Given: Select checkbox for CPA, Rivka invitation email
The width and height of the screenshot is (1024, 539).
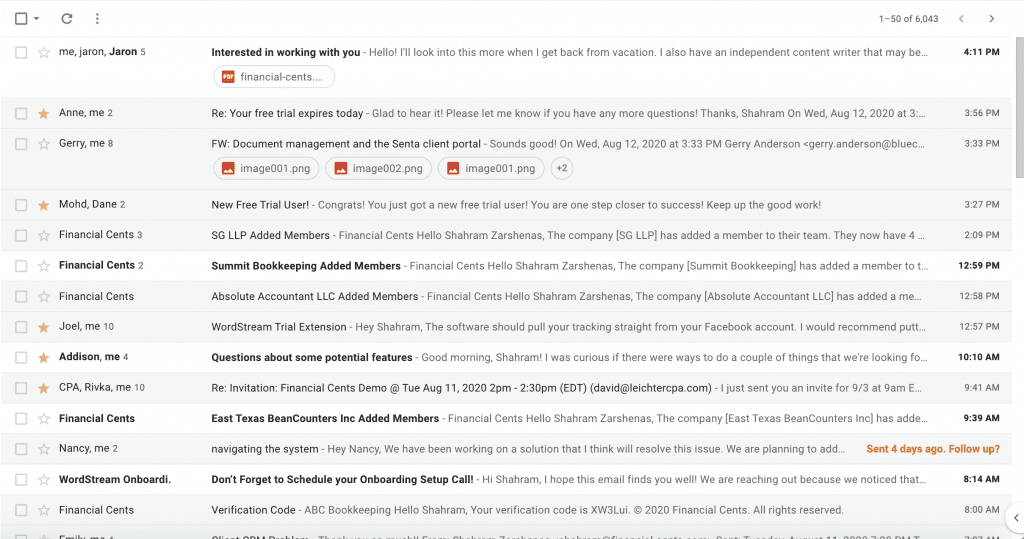Looking at the screenshot, I should [x=21, y=388].
